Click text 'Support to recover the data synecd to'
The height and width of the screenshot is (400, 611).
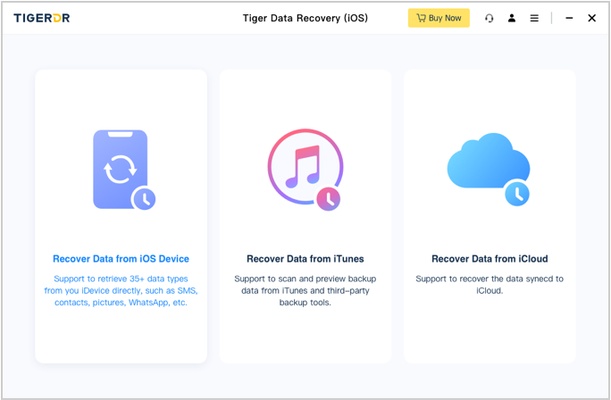[489, 279]
